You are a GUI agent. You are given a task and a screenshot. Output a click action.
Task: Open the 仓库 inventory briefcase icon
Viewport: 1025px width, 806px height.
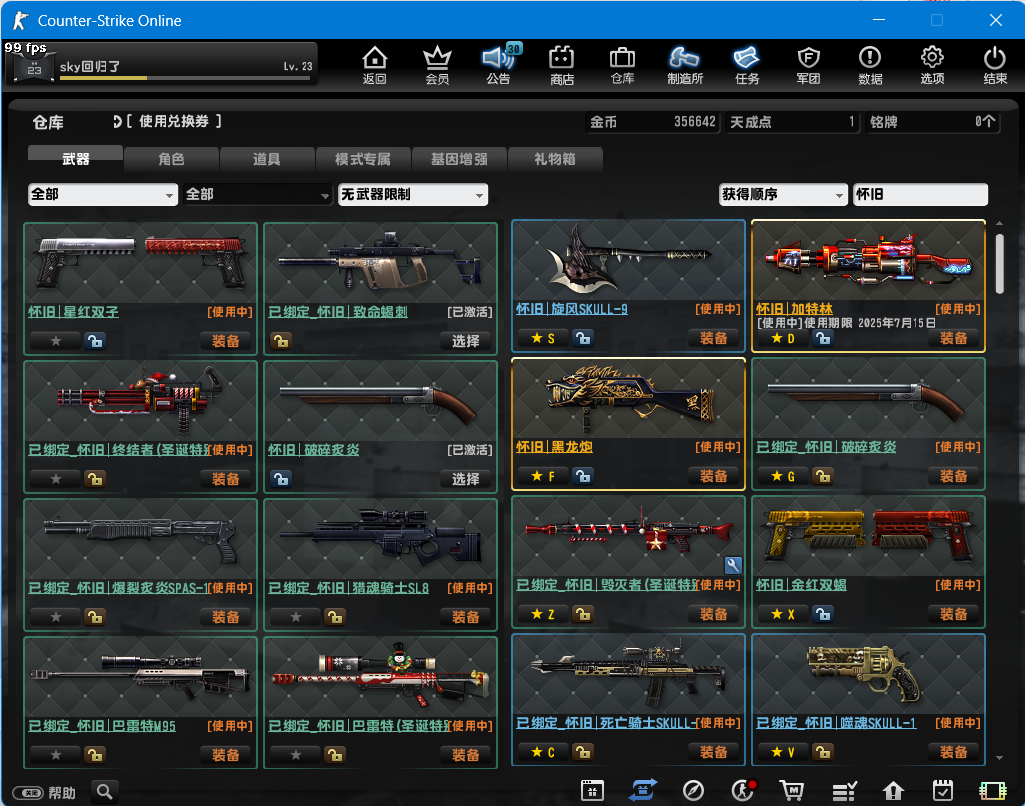[x=622, y=65]
